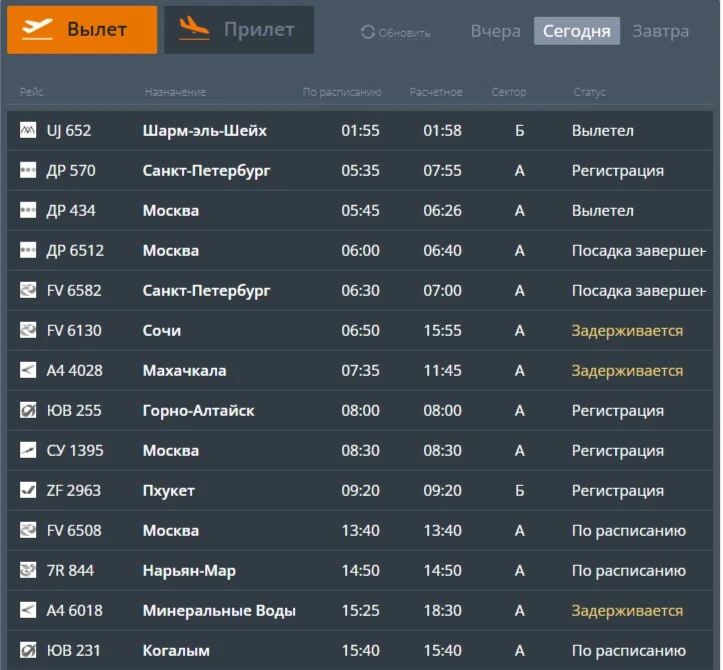Click airline logo for СУ 1395

click(x=28, y=451)
